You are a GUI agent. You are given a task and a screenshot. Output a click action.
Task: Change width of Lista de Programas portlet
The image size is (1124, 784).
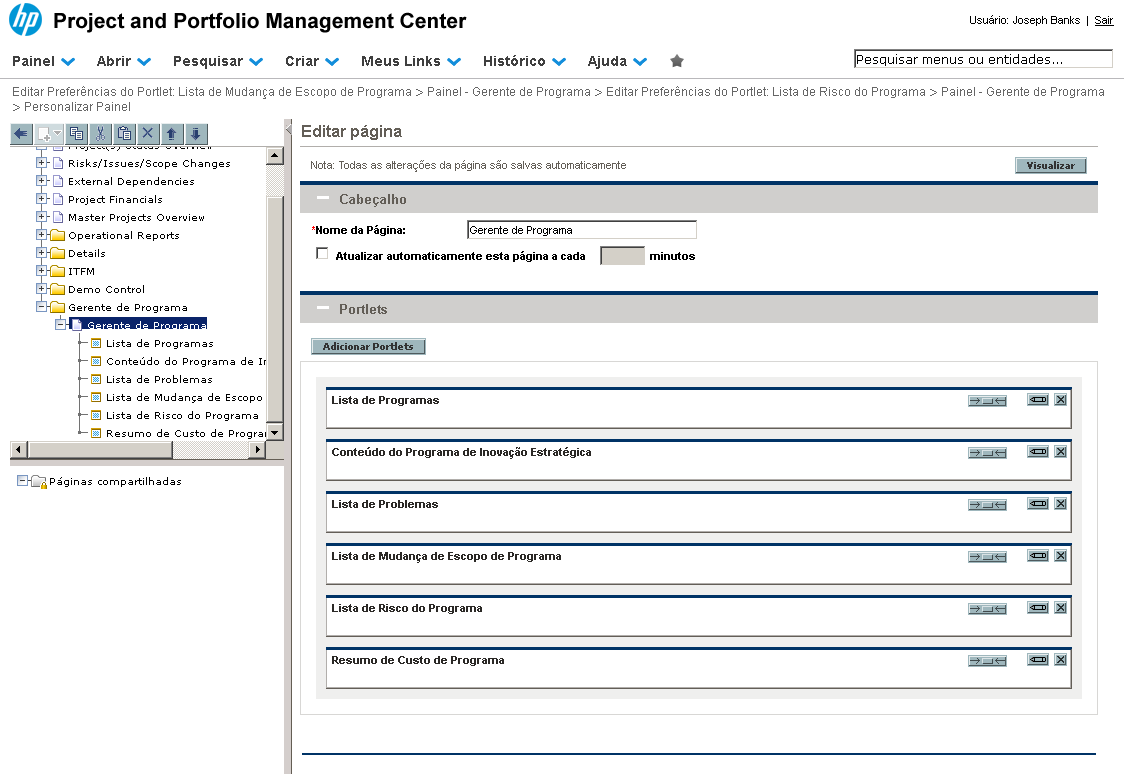point(987,400)
